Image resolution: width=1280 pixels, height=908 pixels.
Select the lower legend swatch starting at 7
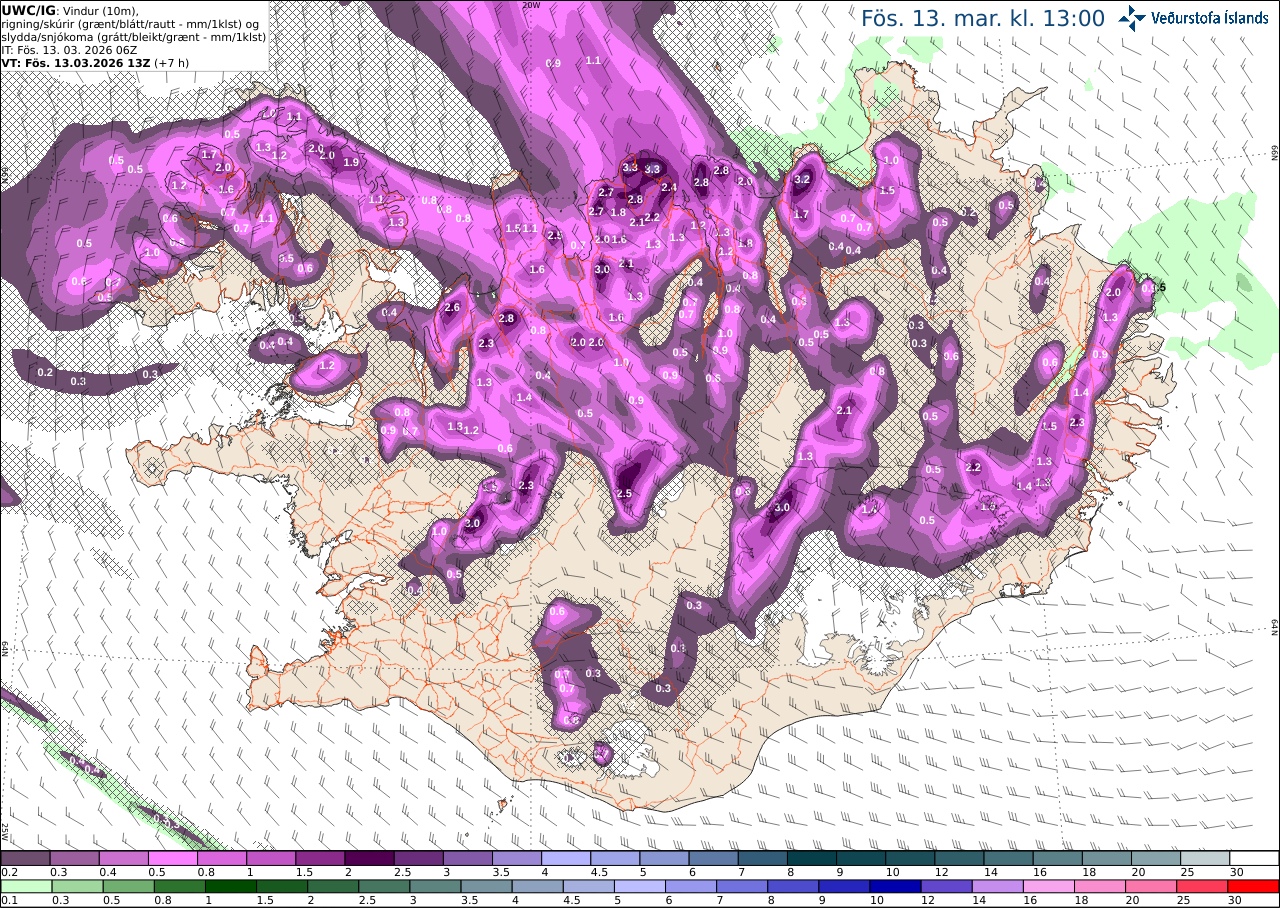click(x=742, y=886)
